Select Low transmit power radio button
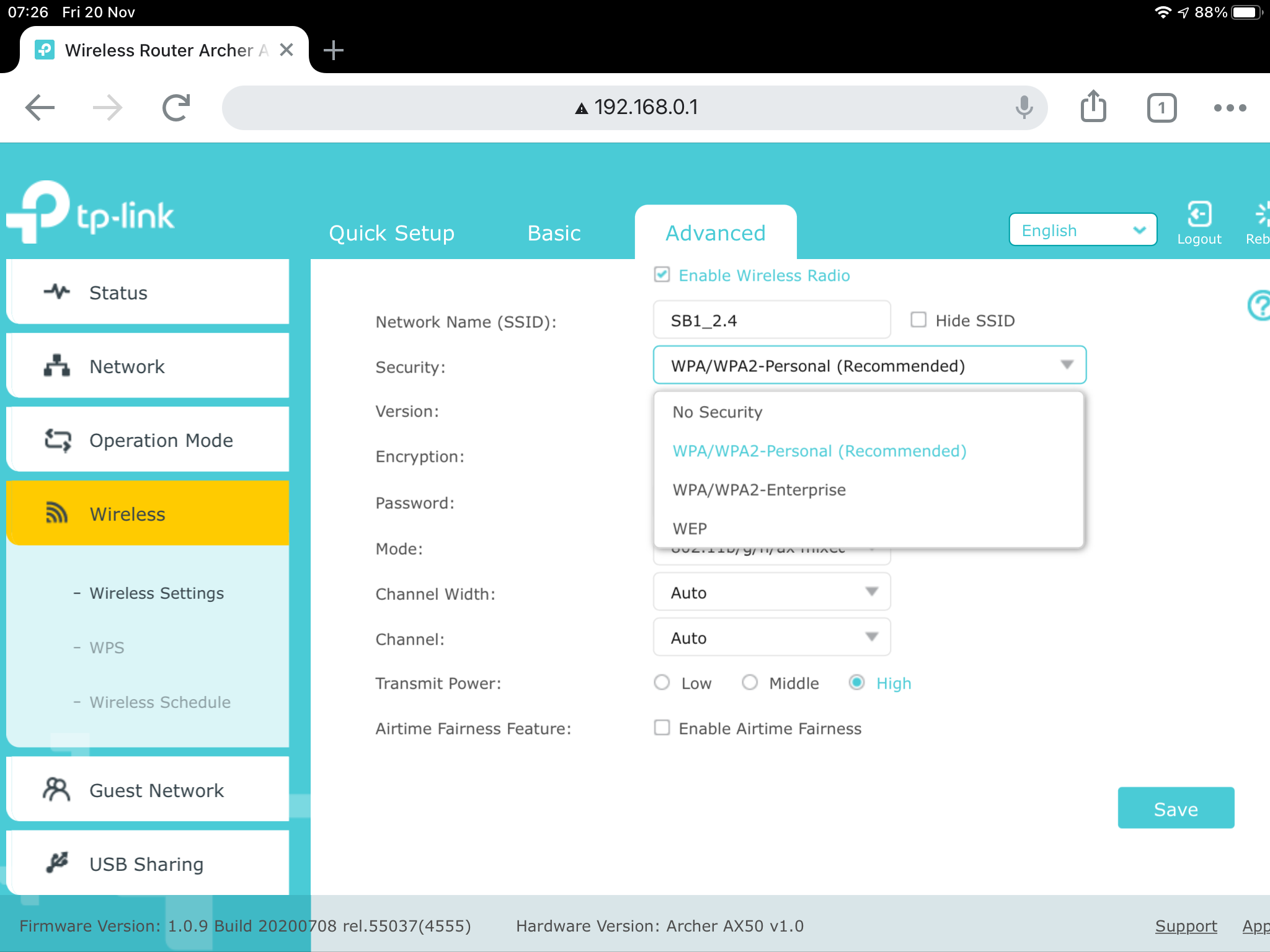The height and width of the screenshot is (952, 1270). click(662, 682)
